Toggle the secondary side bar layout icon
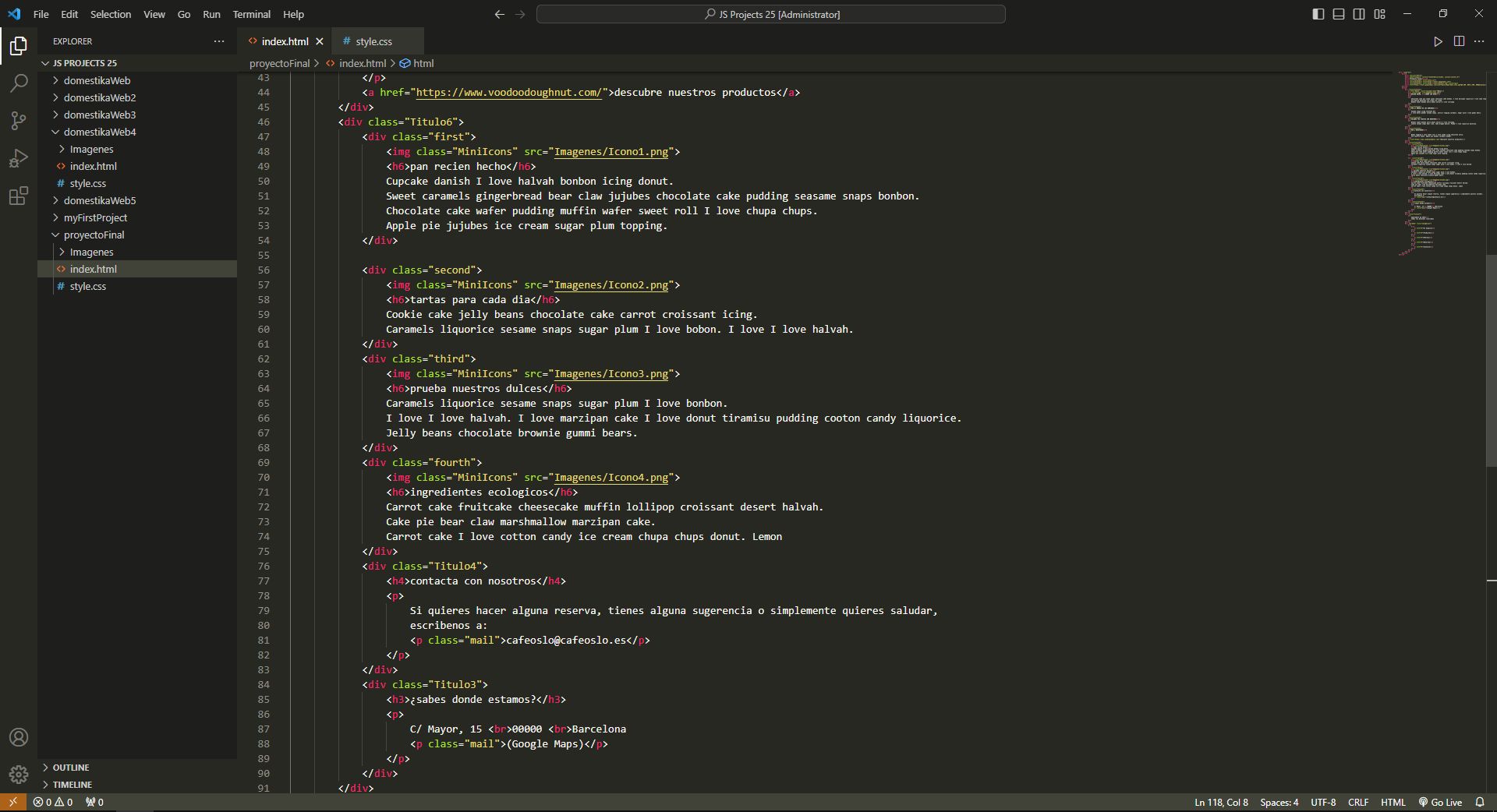Screen dimensions: 1497x812 [1359, 14]
